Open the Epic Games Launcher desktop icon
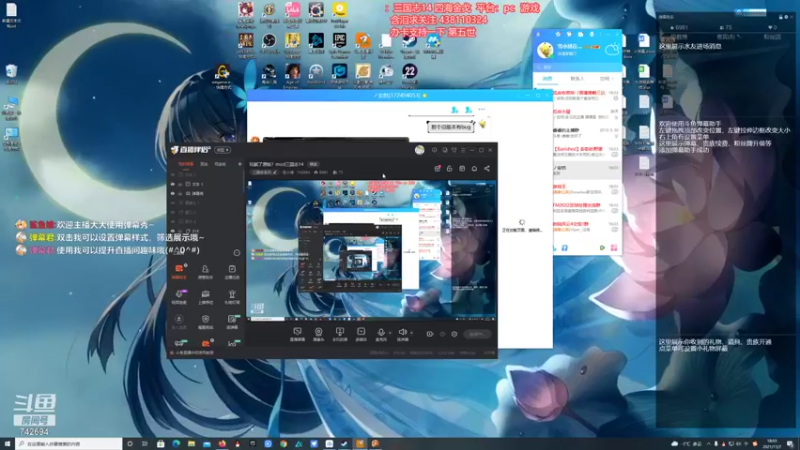The height and width of the screenshot is (450, 800). pos(340,44)
